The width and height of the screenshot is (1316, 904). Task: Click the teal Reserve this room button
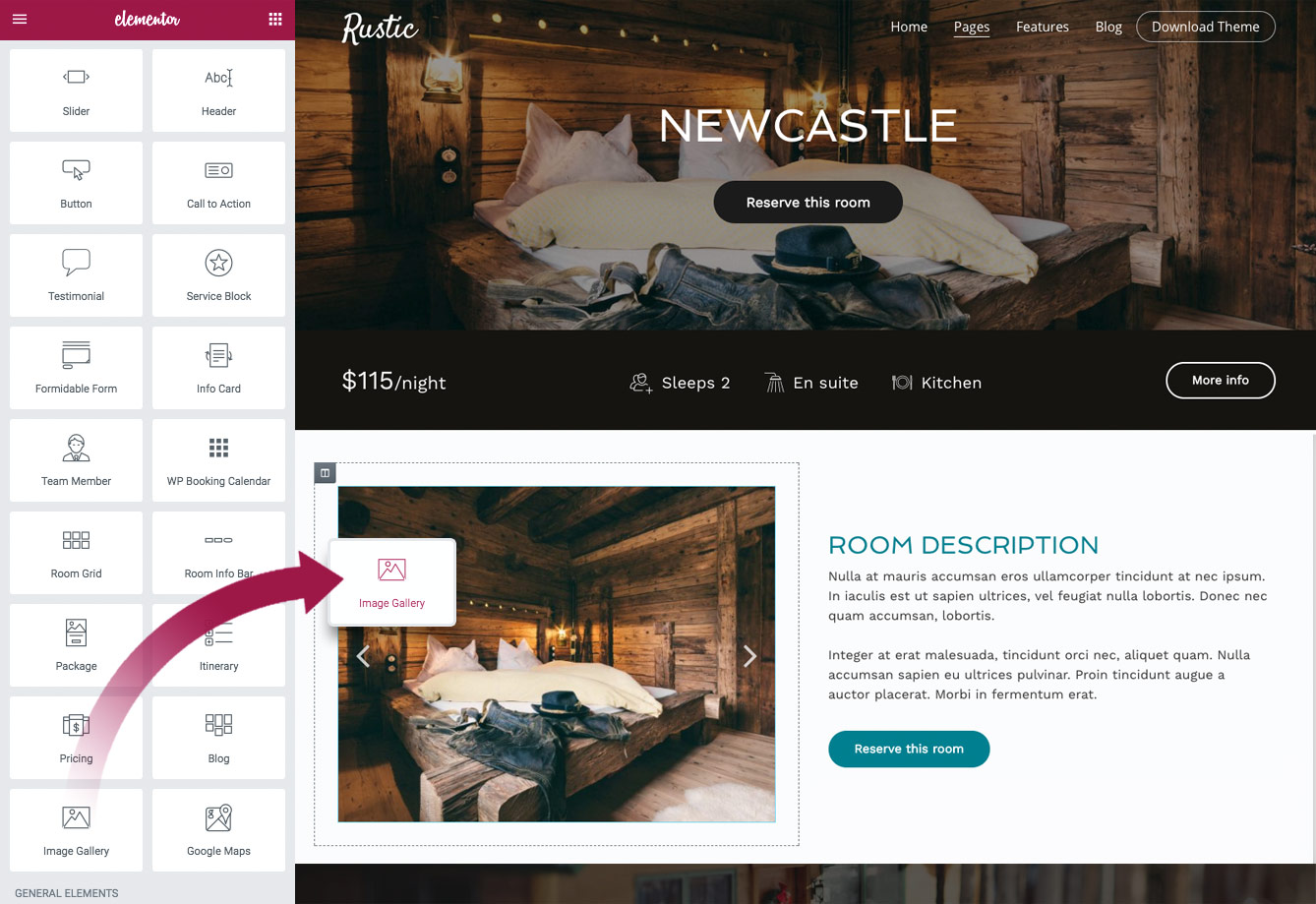(909, 749)
